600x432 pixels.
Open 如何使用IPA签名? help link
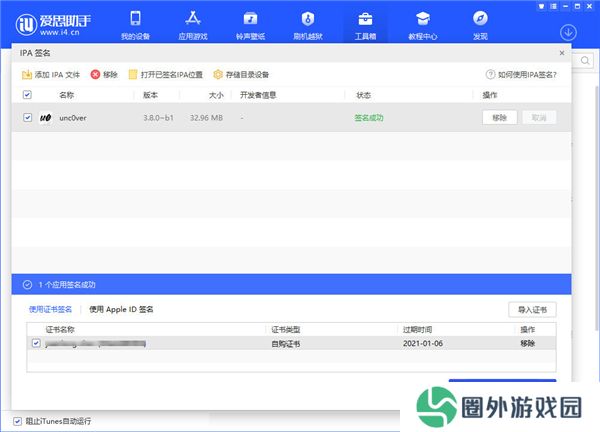(x=521, y=75)
